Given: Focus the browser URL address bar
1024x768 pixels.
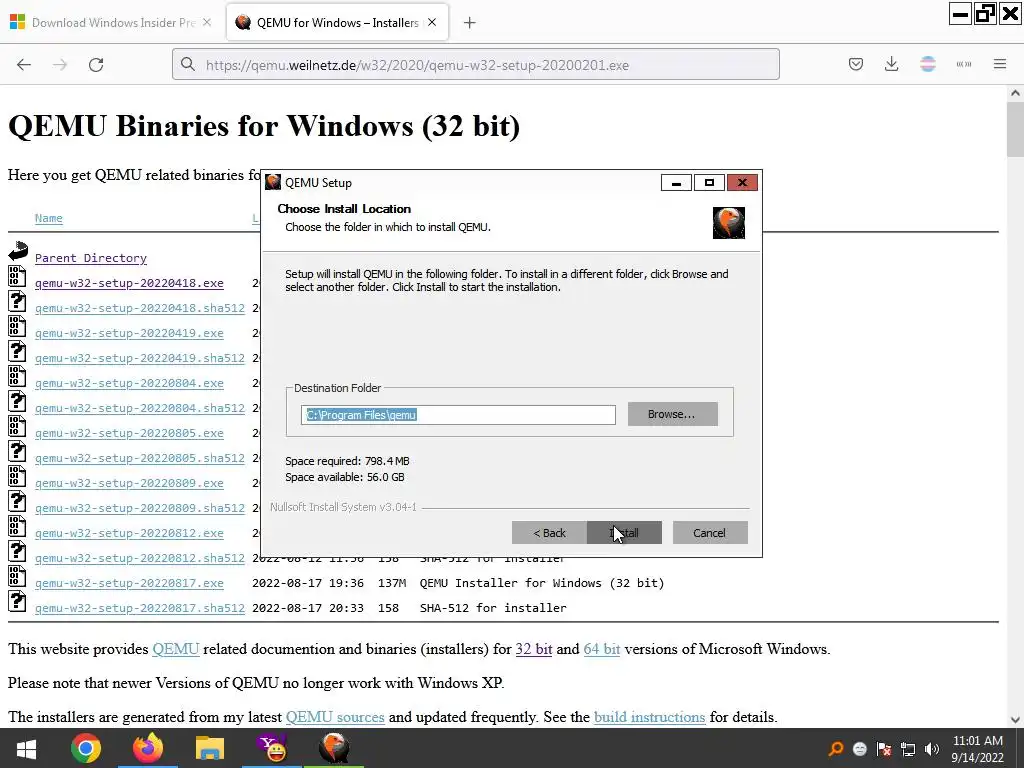Looking at the screenshot, I should click(x=475, y=65).
